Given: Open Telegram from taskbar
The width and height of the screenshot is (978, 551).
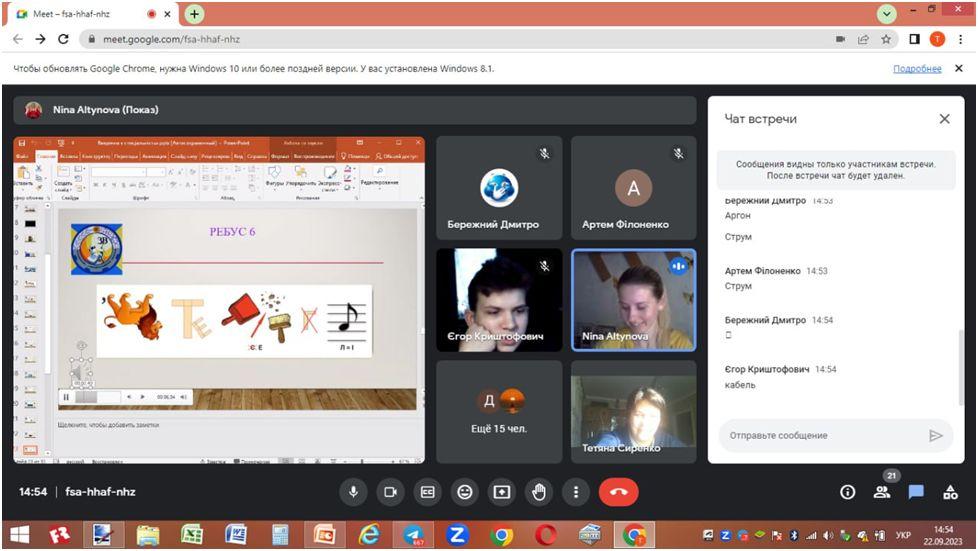Looking at the screenshot, I should [413, 535].
